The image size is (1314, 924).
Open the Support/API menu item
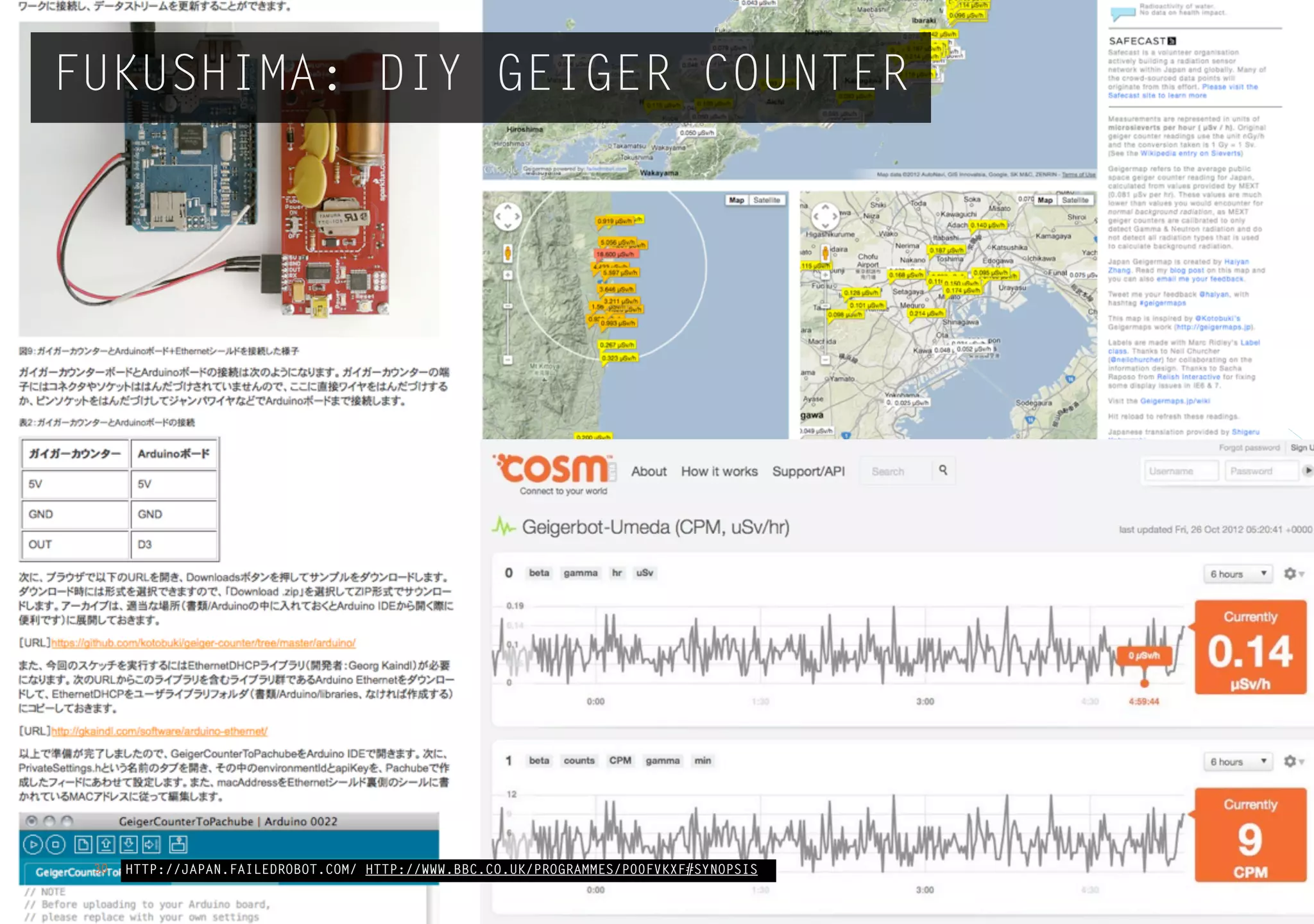coord(808,472)
